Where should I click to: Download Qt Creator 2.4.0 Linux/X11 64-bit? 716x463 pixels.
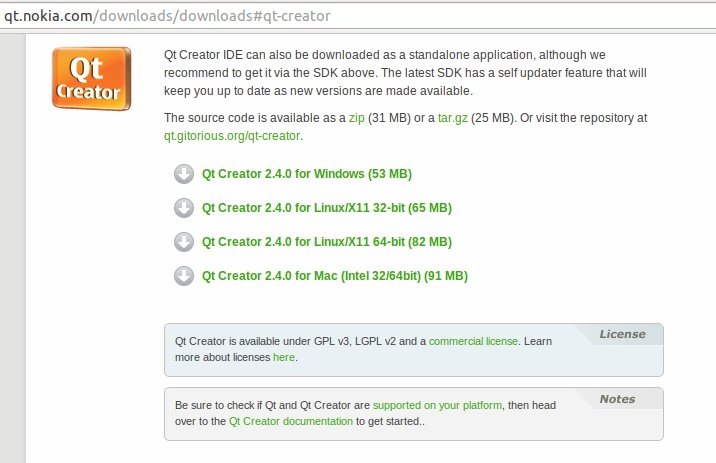click(x=326, y=242)
